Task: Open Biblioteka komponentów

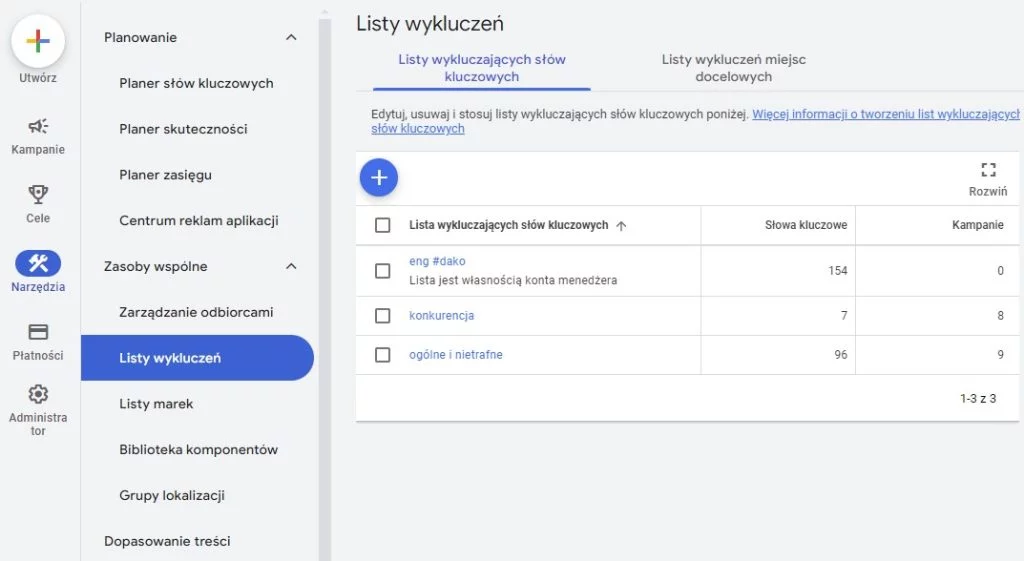Action: 199,449
